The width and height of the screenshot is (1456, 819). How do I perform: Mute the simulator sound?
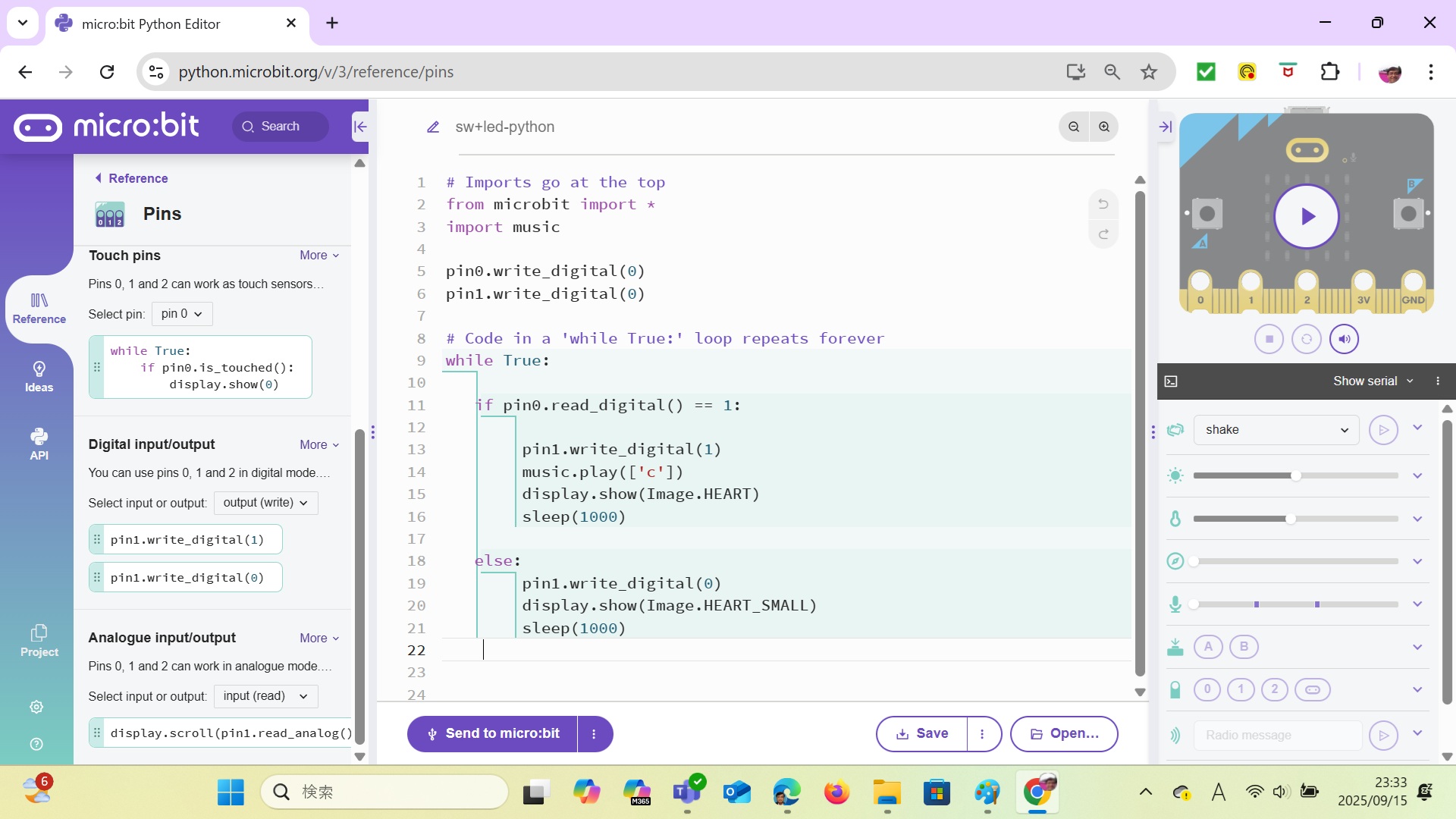pos(1344,339)
